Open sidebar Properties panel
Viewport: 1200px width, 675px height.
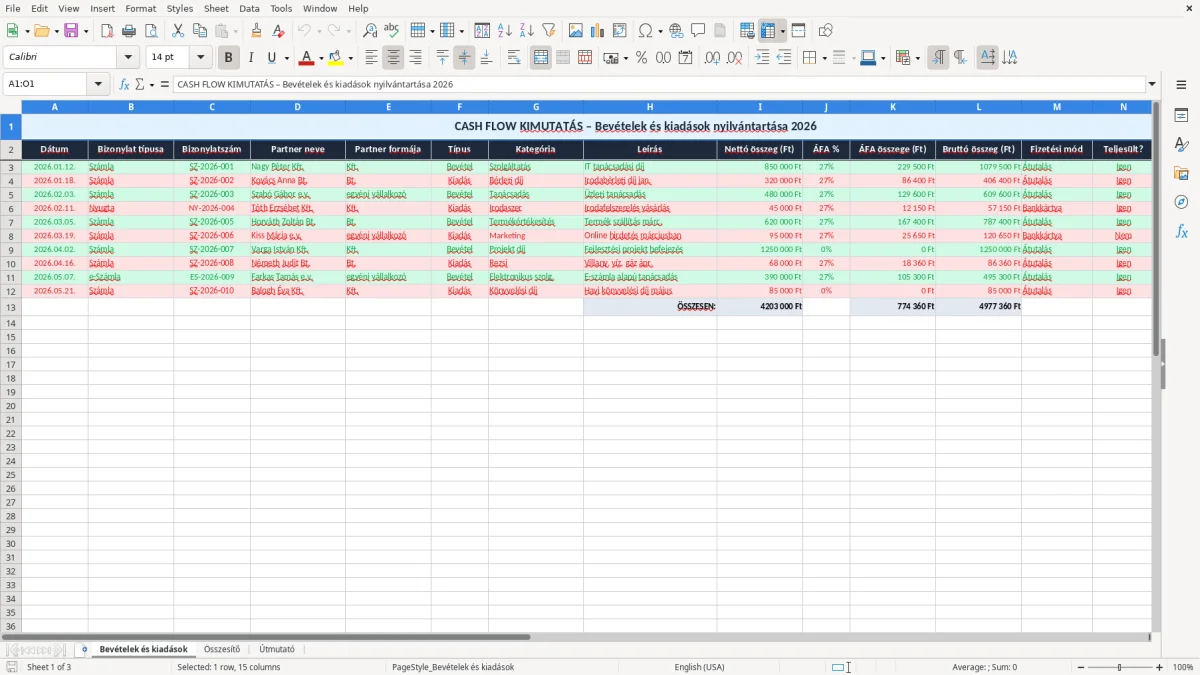[x=1181, y=116]
